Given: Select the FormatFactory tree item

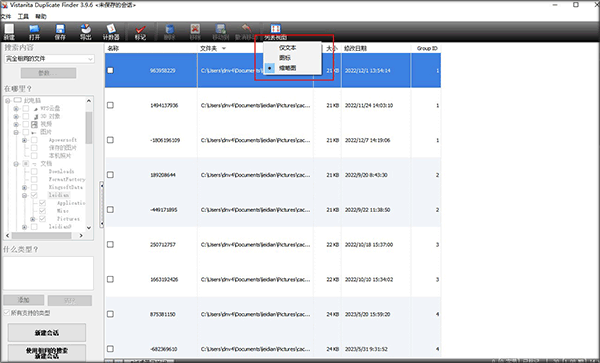Looking at the screenshot, I should coord(67,179).
